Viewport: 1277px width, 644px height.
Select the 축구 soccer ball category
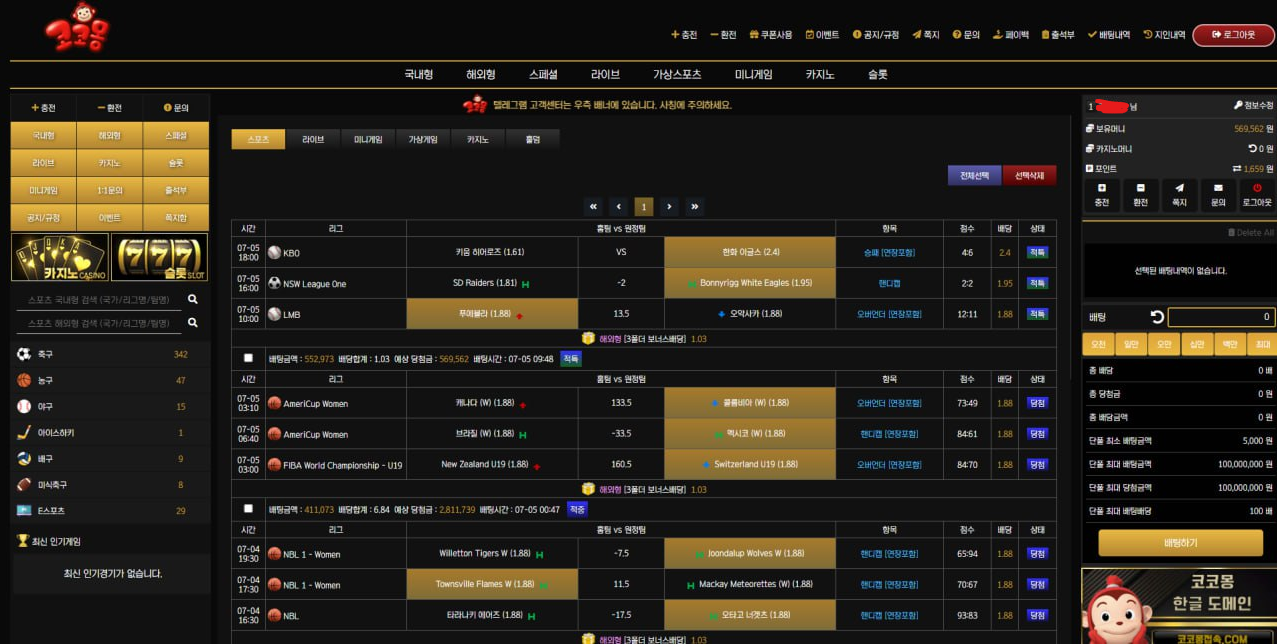24,354
